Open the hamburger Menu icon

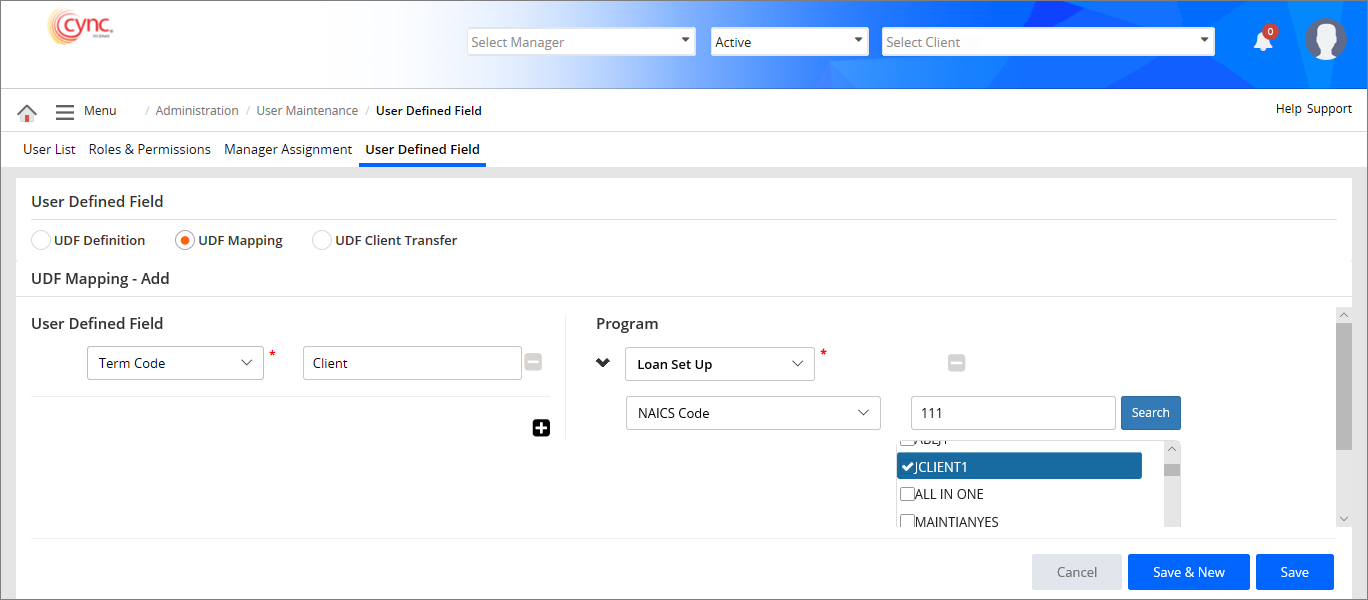(65, 112)
